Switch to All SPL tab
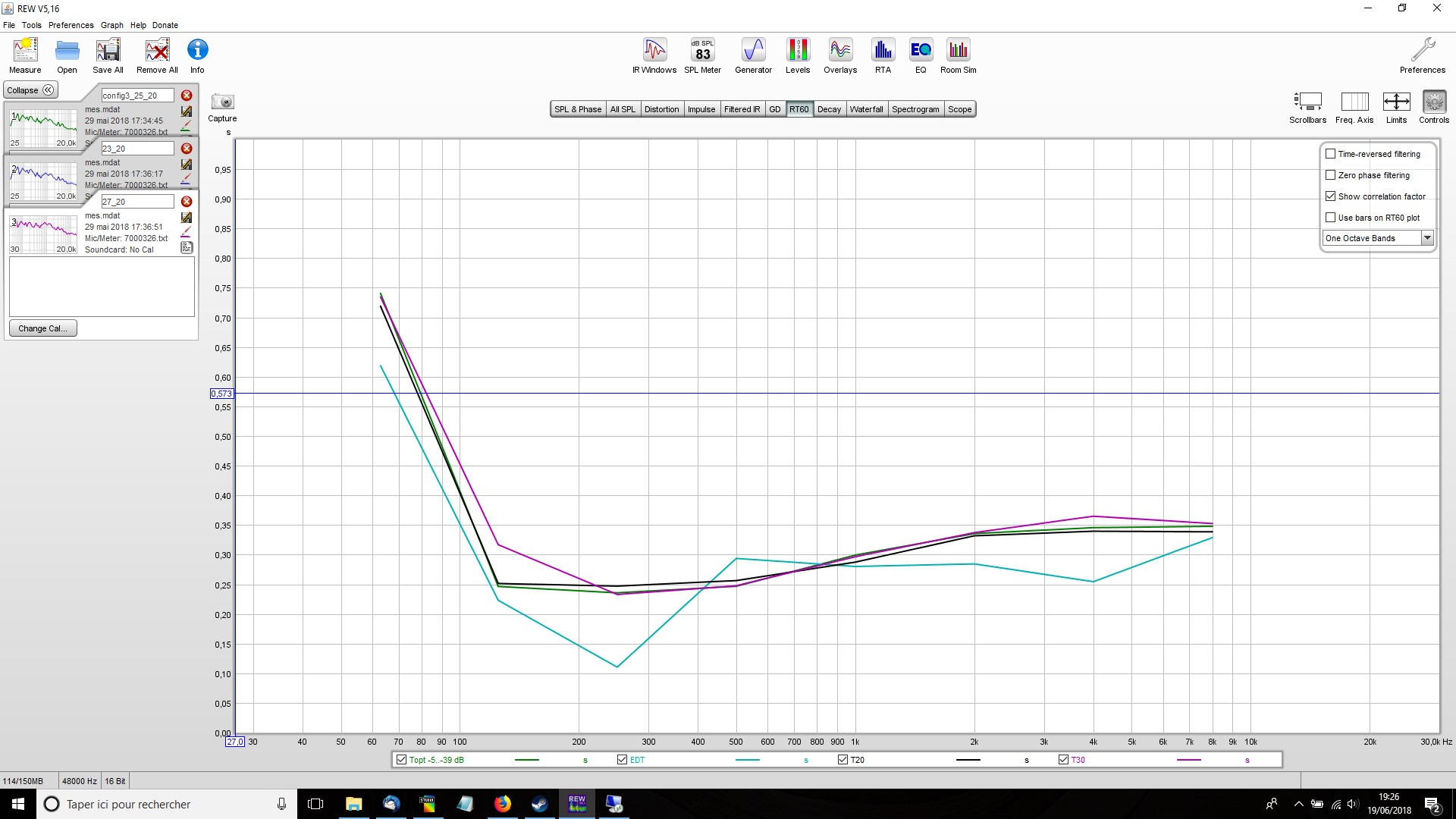Screen dimensions: 1456x819 (x=623, y=109)
